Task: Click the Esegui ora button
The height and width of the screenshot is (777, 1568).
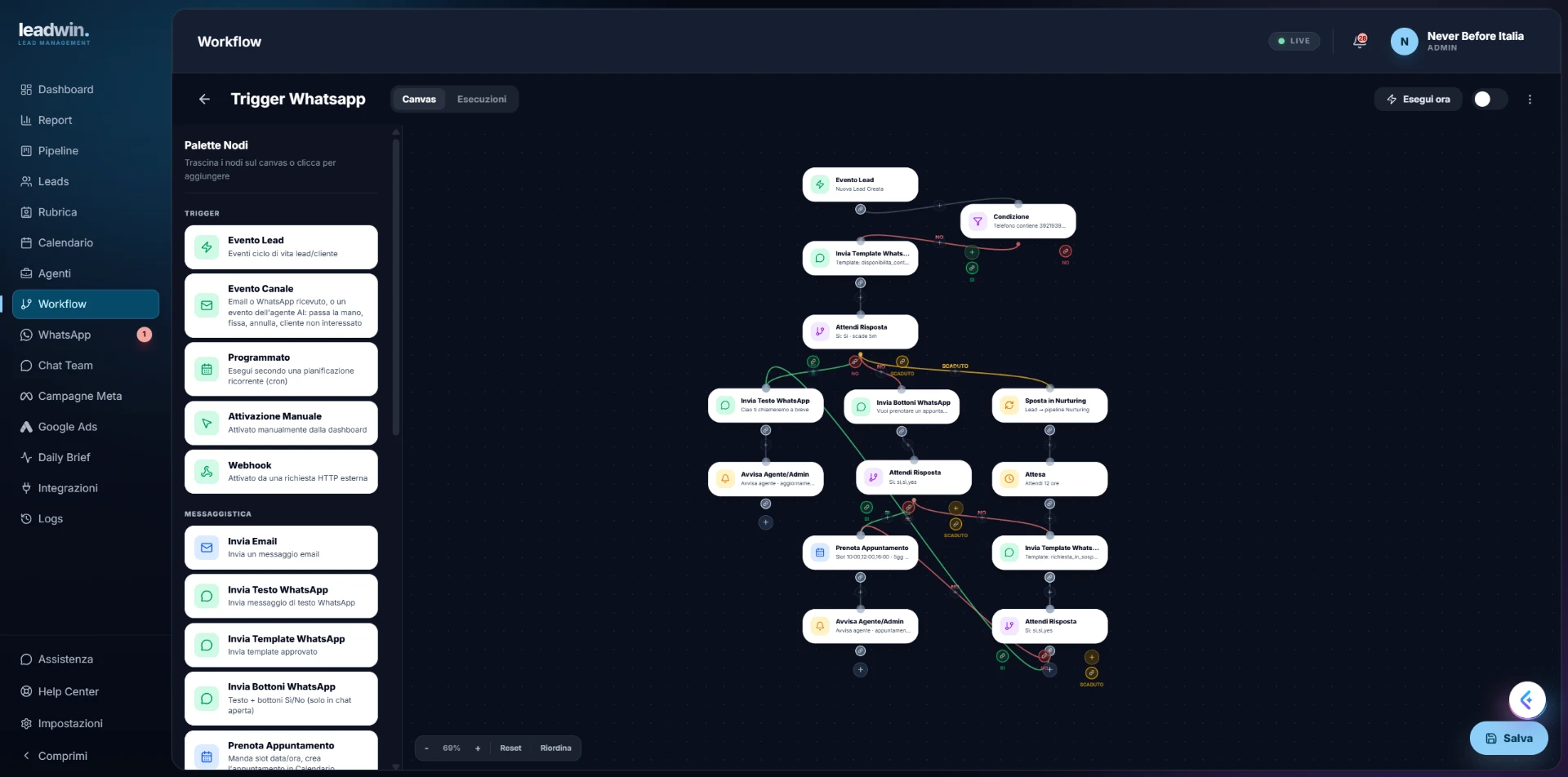Action: pos(1418,99)
